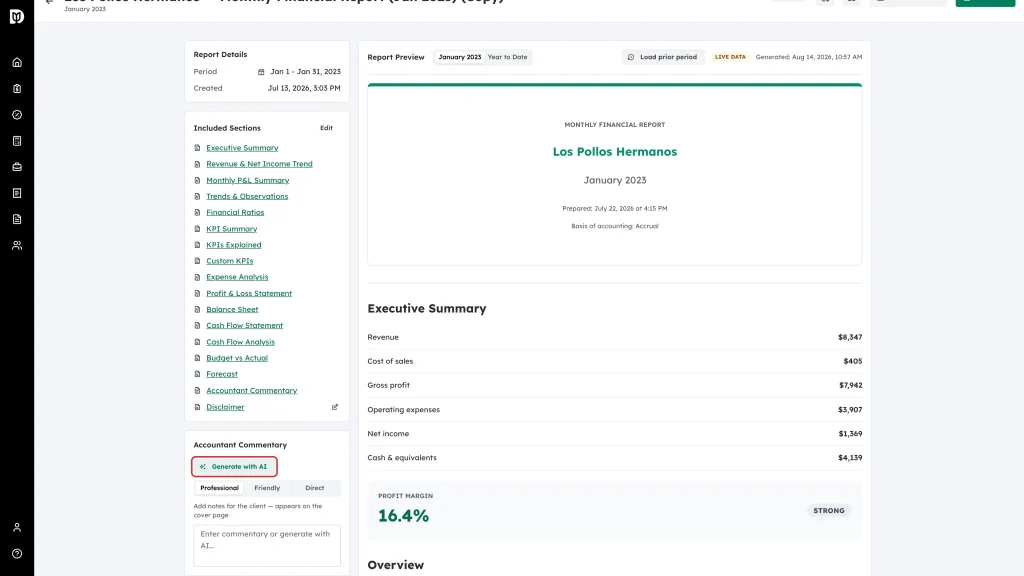1024x576 pixels.
Task: Click the Operating expenses value $3,907
Action: pyautogui.click(x=850, y=409)
